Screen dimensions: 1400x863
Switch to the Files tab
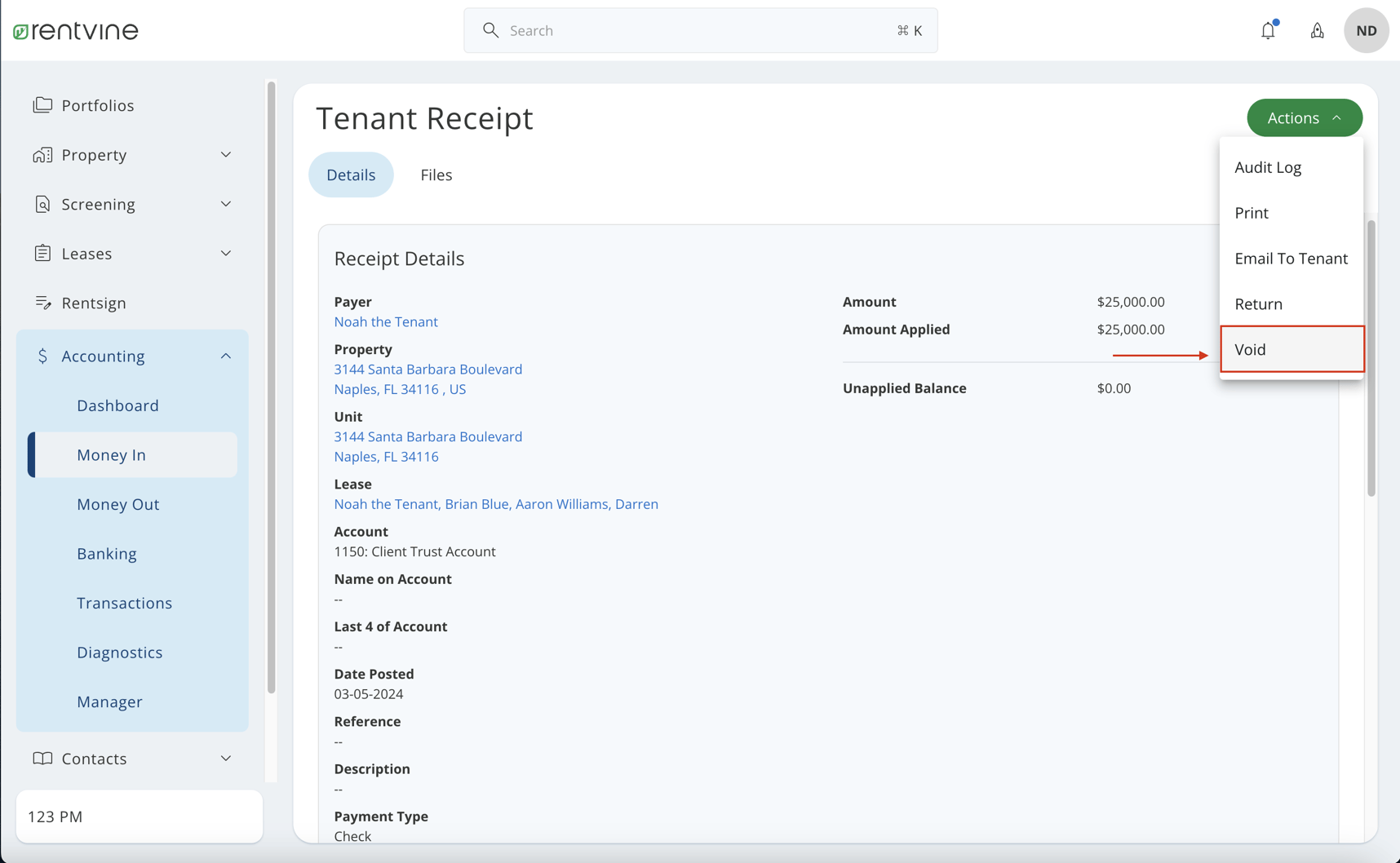tap(436, 175)
